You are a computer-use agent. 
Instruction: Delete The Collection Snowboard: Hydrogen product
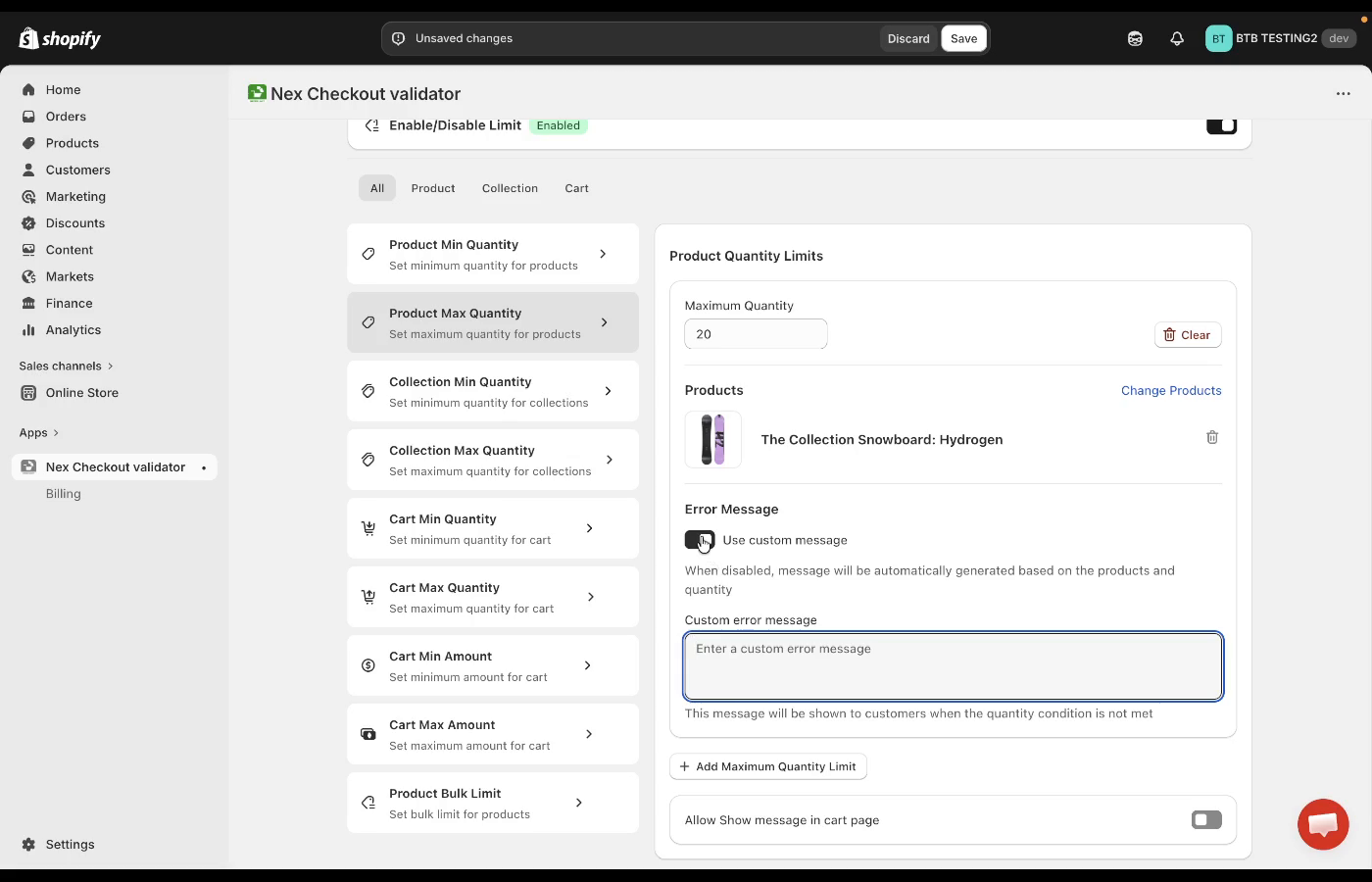(1212, 437)
